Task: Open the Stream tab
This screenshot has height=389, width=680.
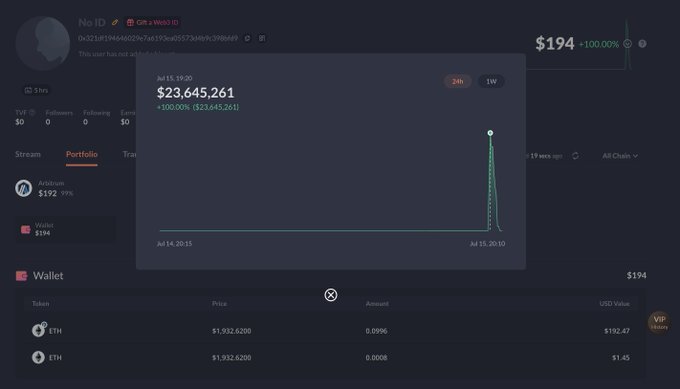Action: tap(28, 154)
